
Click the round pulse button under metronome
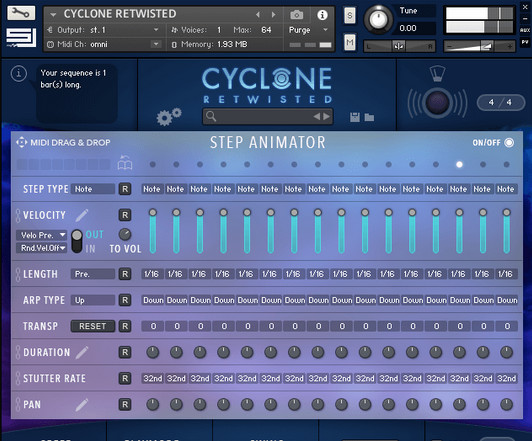pos(437,102)
